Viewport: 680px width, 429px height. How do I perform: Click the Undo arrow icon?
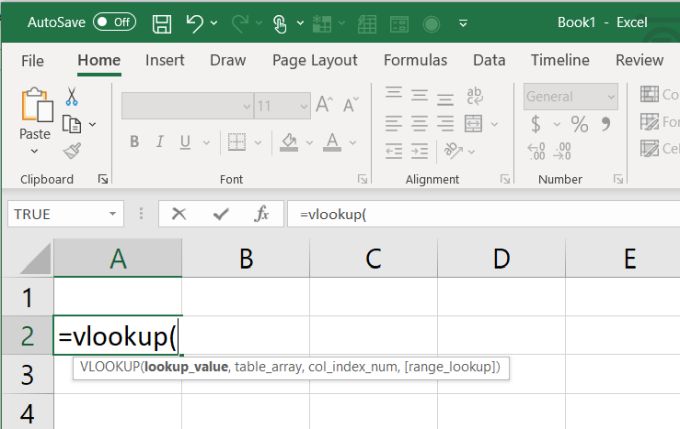[x=196, y=21]
